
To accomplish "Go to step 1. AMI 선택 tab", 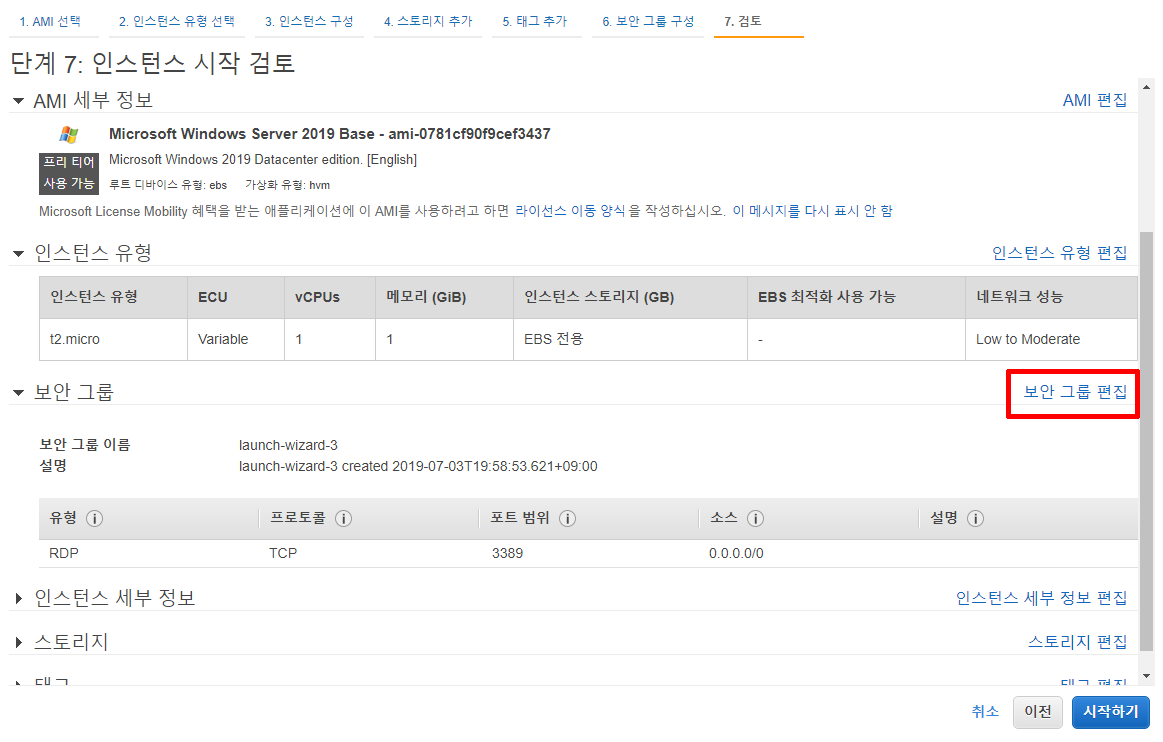I will click(50, 22).
